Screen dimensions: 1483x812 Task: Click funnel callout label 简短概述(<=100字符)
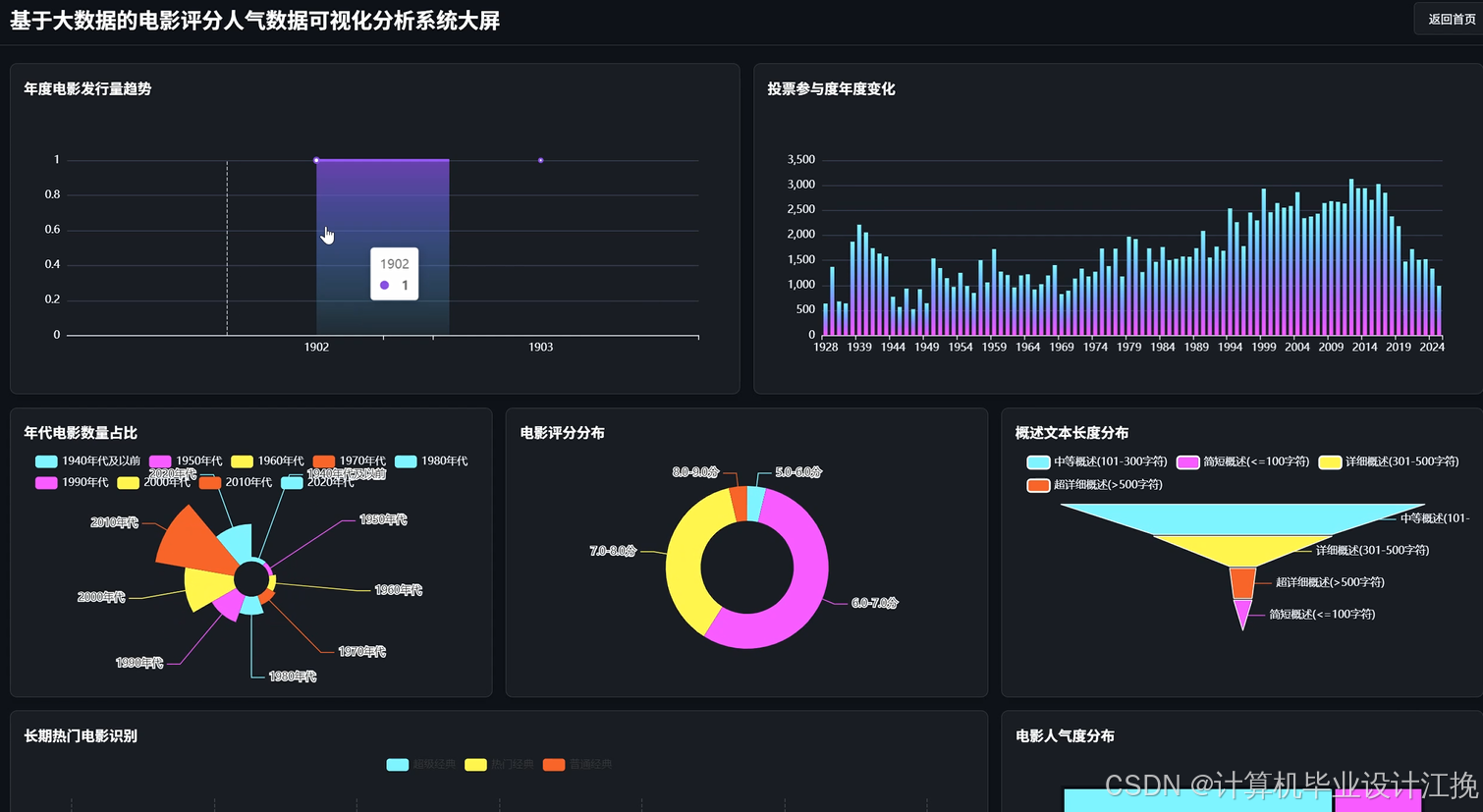1322,614
